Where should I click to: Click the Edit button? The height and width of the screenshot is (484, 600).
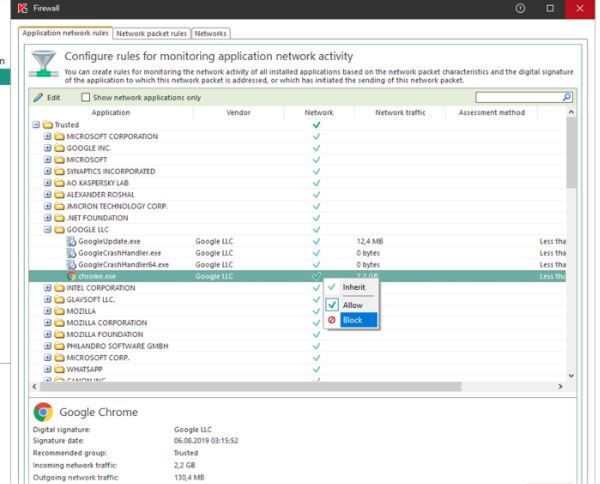(x=47, y=97)
